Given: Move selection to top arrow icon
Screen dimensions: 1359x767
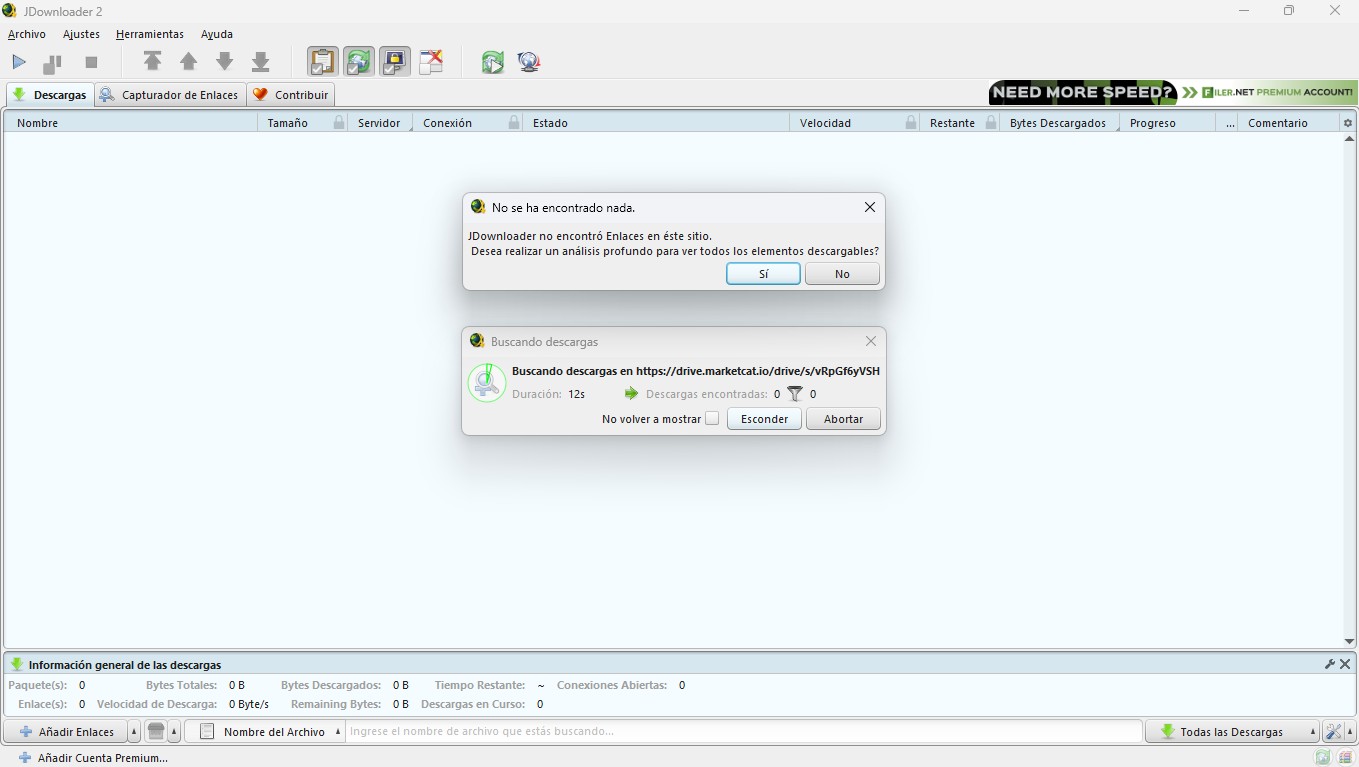Looking at the screenshot, I should [152, 62].
